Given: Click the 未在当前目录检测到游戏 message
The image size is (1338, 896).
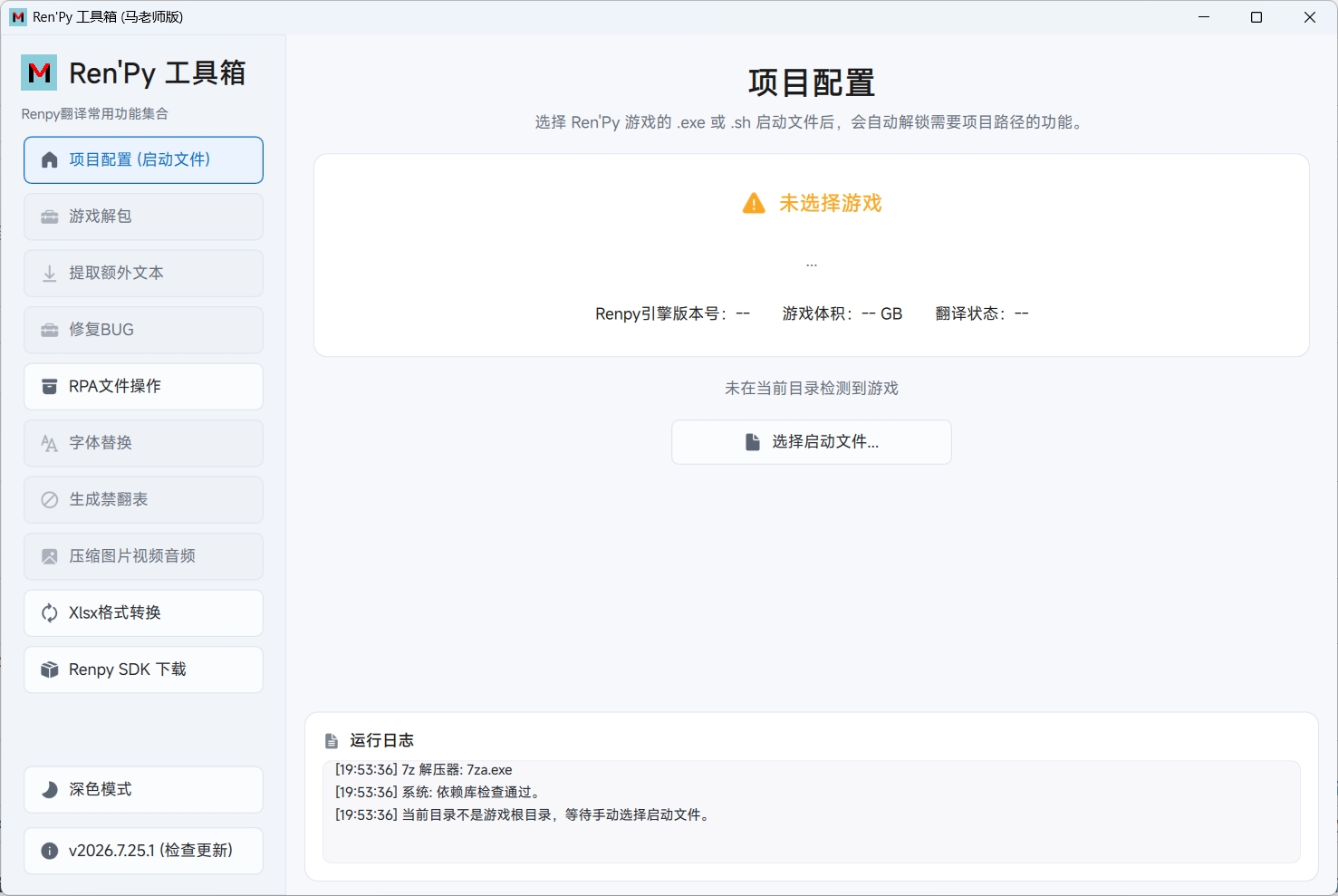Looking at the screenshot, I should pyautogui.click(x=812, y=389).
